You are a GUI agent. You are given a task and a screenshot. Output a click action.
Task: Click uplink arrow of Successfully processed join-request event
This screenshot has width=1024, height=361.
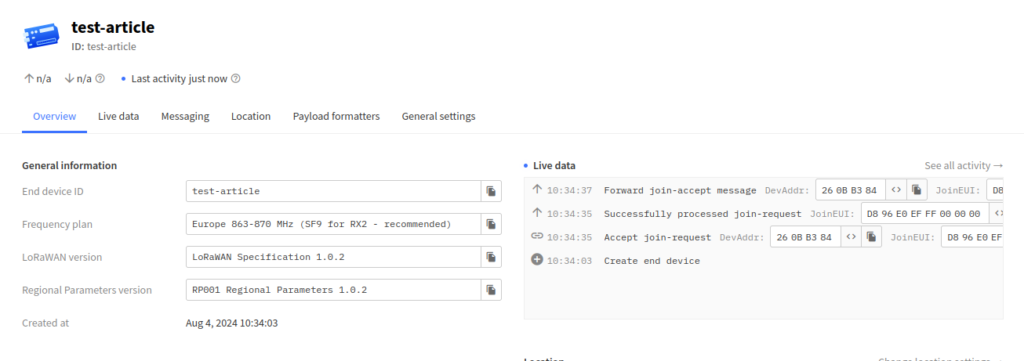click(x=537, y=213)
